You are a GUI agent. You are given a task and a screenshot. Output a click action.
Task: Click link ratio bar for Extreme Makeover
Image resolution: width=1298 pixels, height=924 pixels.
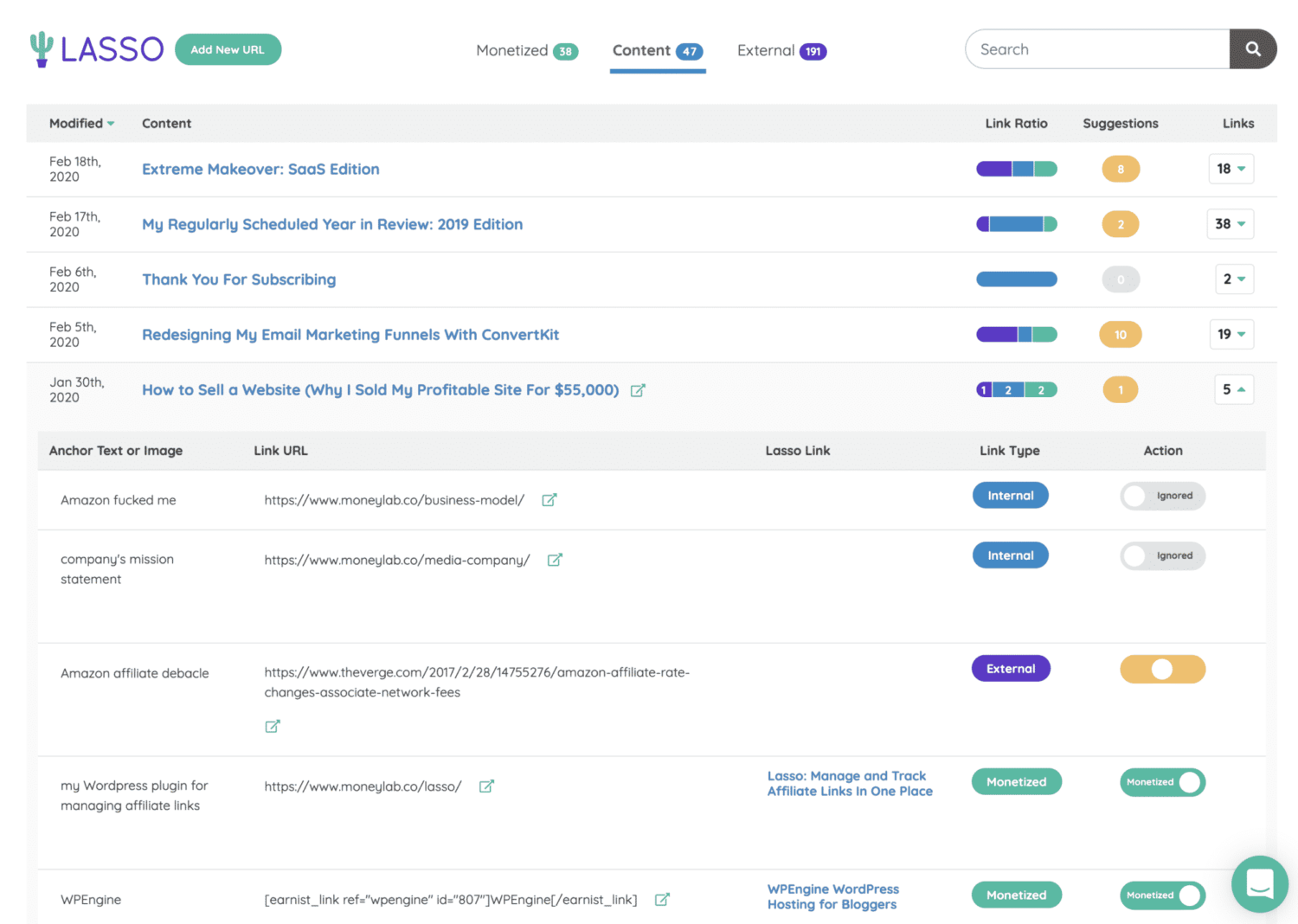[x=1017, y=169]
